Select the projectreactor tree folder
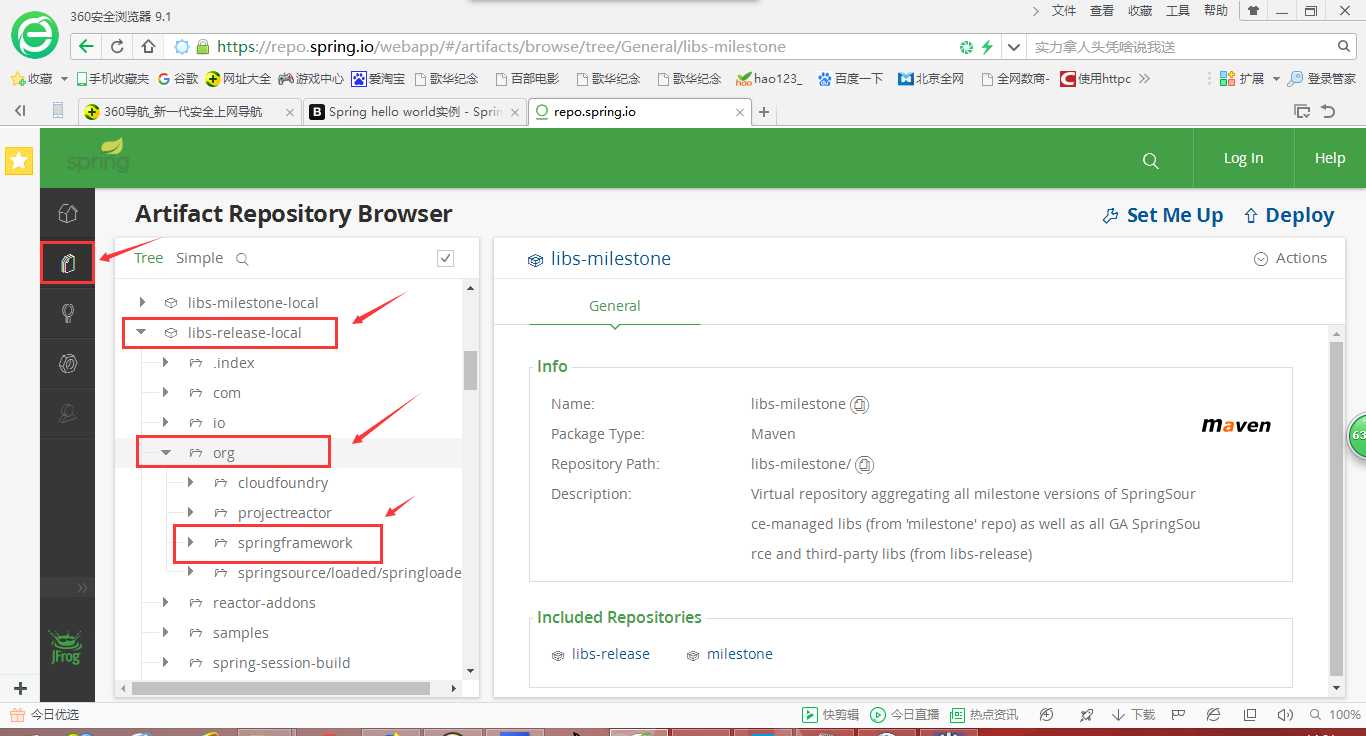1366x736 pixels. (x=285, y=513)
